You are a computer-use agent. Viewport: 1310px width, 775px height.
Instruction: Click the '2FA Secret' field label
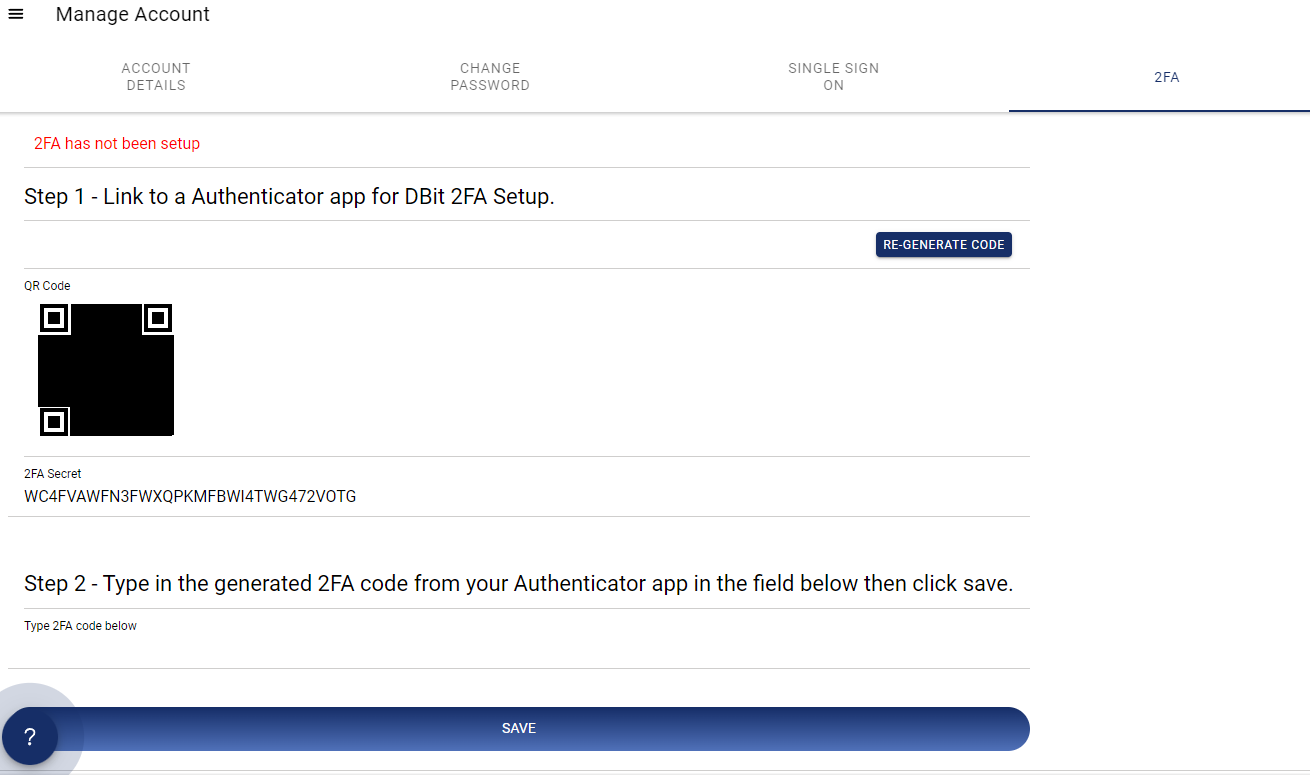[x=53, y=474]
